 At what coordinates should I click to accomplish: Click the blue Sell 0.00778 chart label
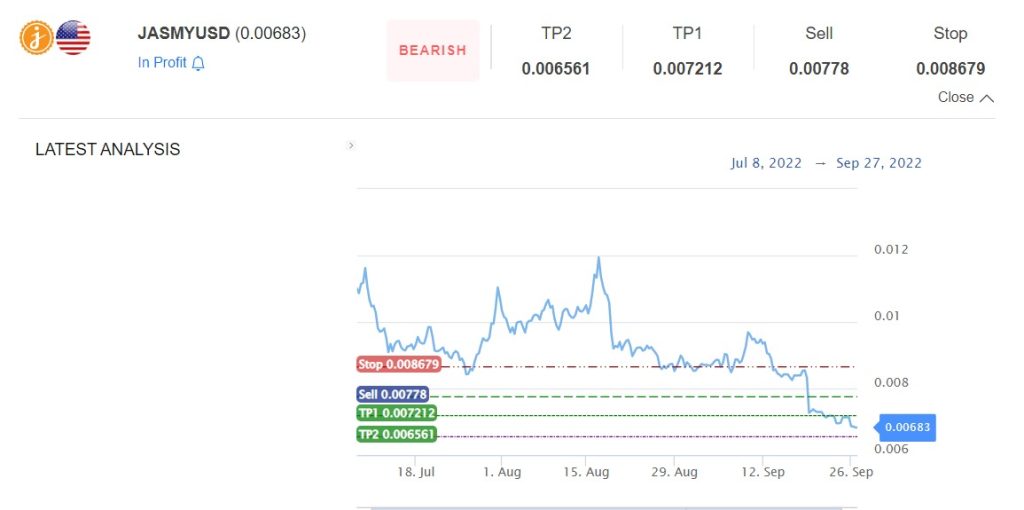coord(392,394)
